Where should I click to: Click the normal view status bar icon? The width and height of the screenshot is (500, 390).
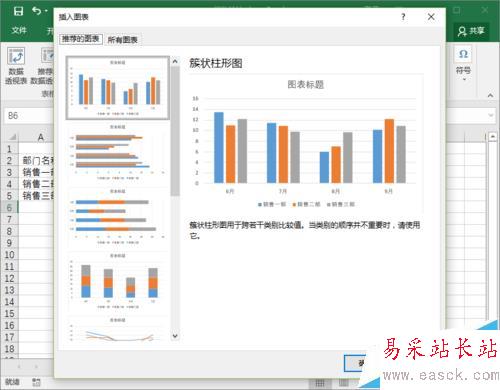(x=319, y=382)
